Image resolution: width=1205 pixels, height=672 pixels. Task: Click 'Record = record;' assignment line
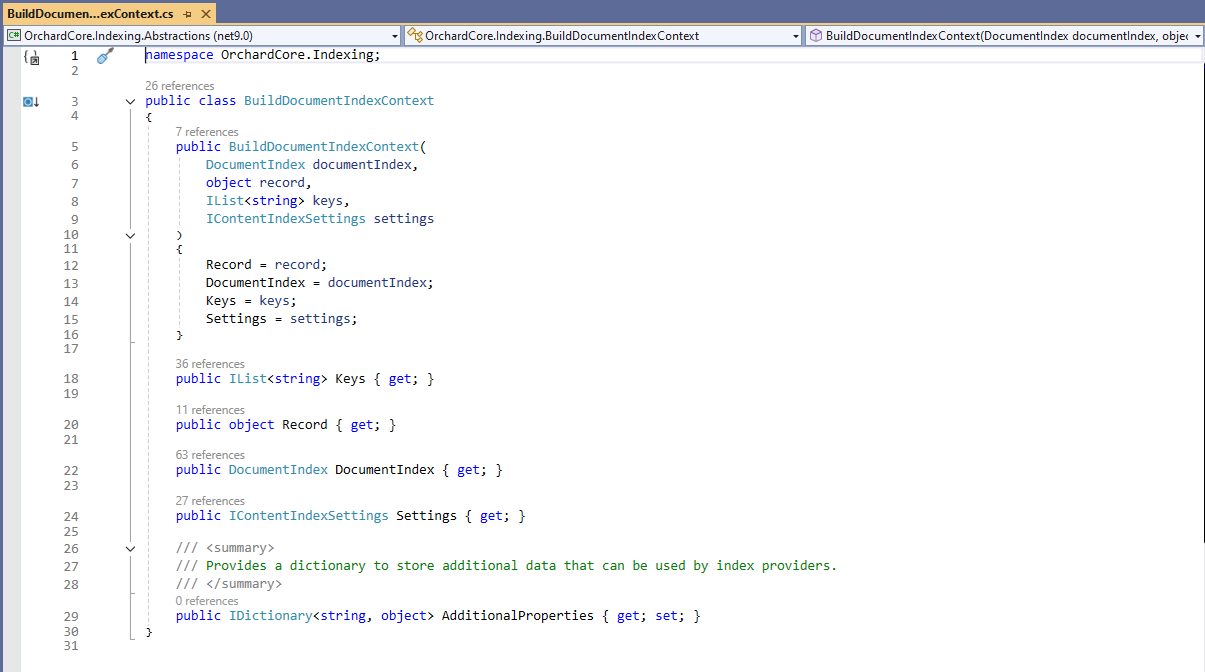click(267, 265)
